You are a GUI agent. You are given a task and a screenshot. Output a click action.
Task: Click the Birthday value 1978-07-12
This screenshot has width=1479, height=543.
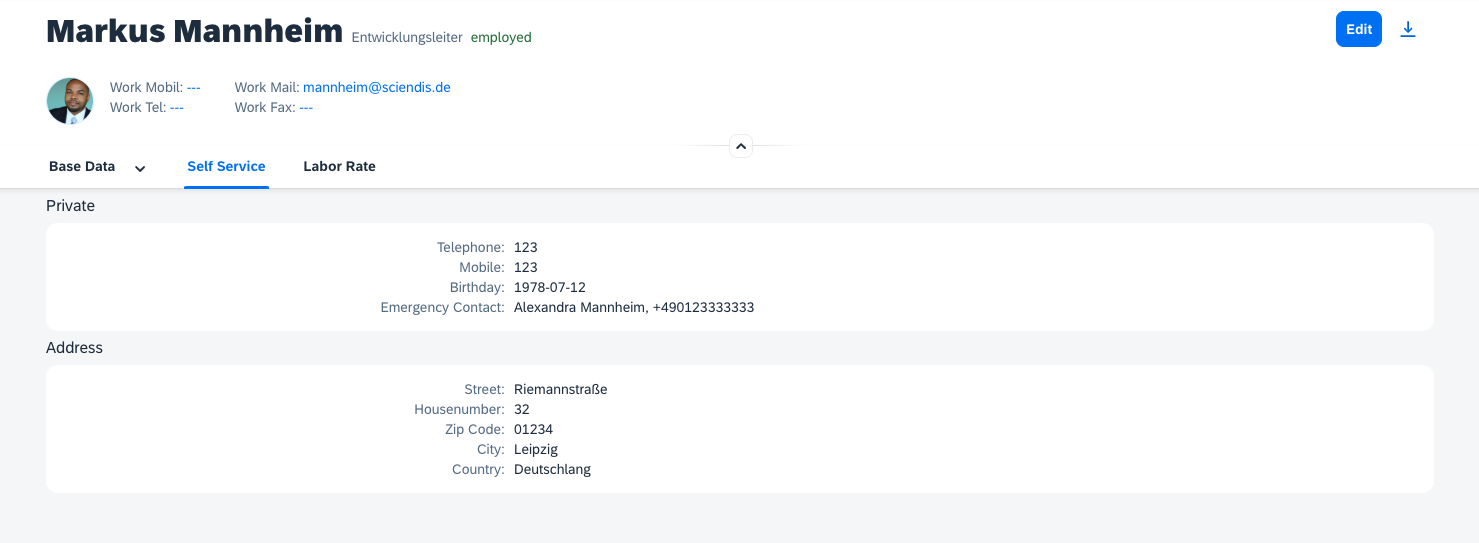coord(550,287)
